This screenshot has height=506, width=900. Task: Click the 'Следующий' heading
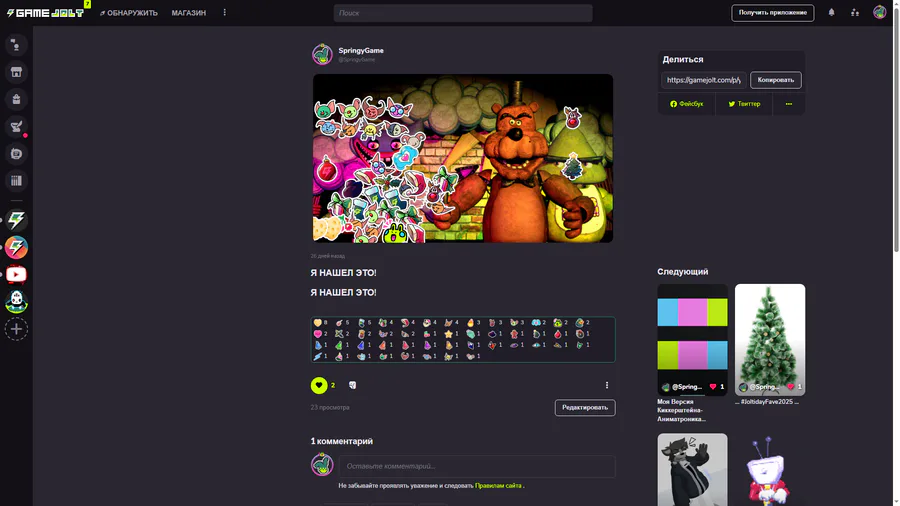click(682, 272)
